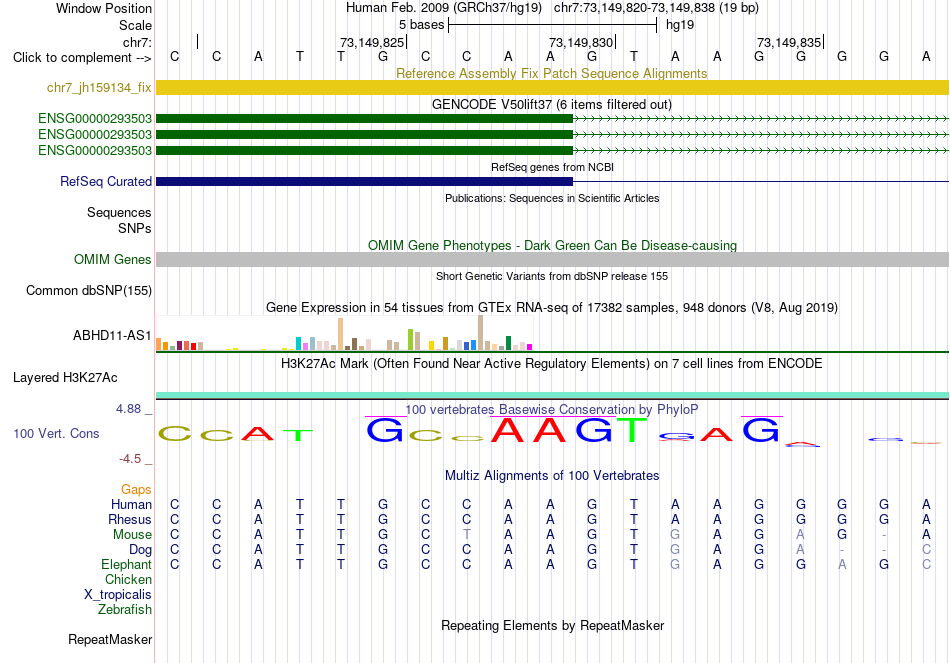The height and width of the screenshot is (663, 950).
Task: Click the Sequences track label
Action: point(119,212)
